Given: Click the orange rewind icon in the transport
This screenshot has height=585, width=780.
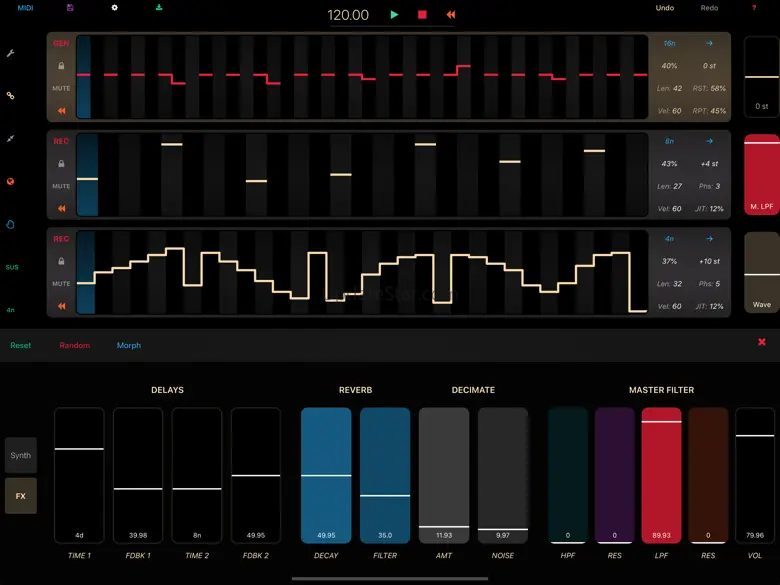Looking at the screenshot, I should click(451, 15).
